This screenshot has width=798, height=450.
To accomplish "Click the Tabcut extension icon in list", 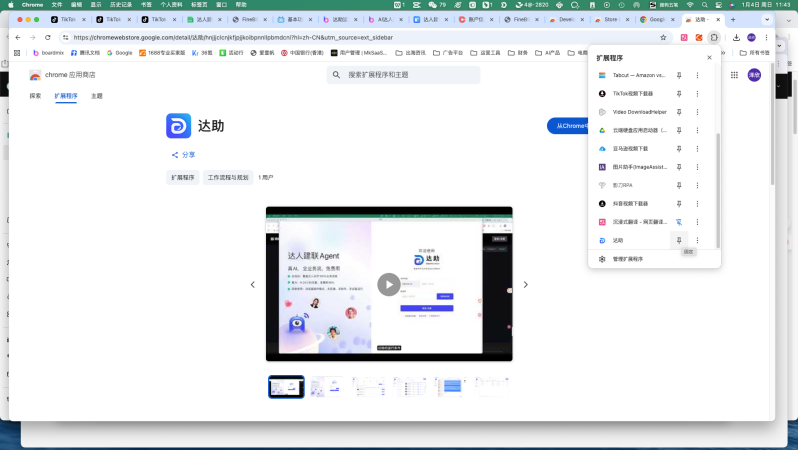I will (602, 75).
